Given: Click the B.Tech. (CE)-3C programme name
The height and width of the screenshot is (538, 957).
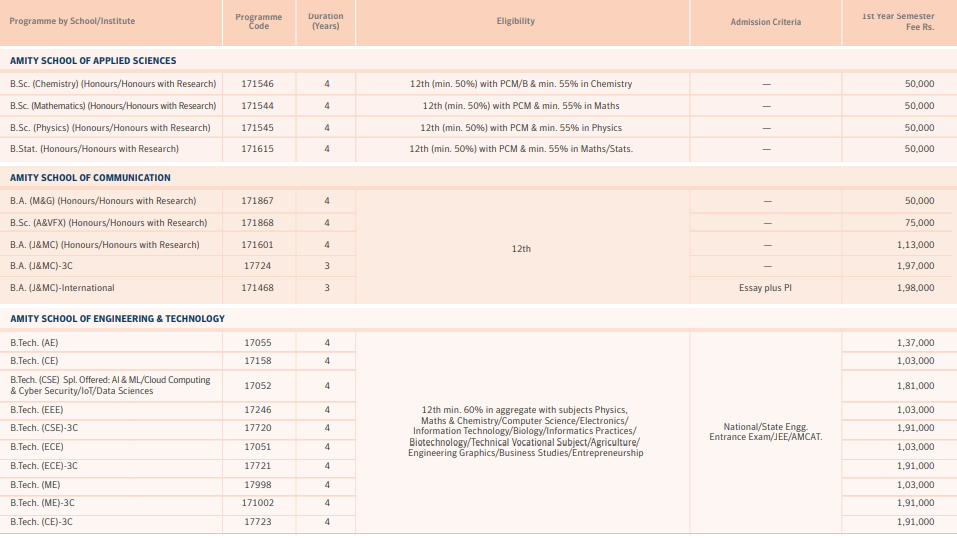Looking at the screenshot, I should click(42, 522).
